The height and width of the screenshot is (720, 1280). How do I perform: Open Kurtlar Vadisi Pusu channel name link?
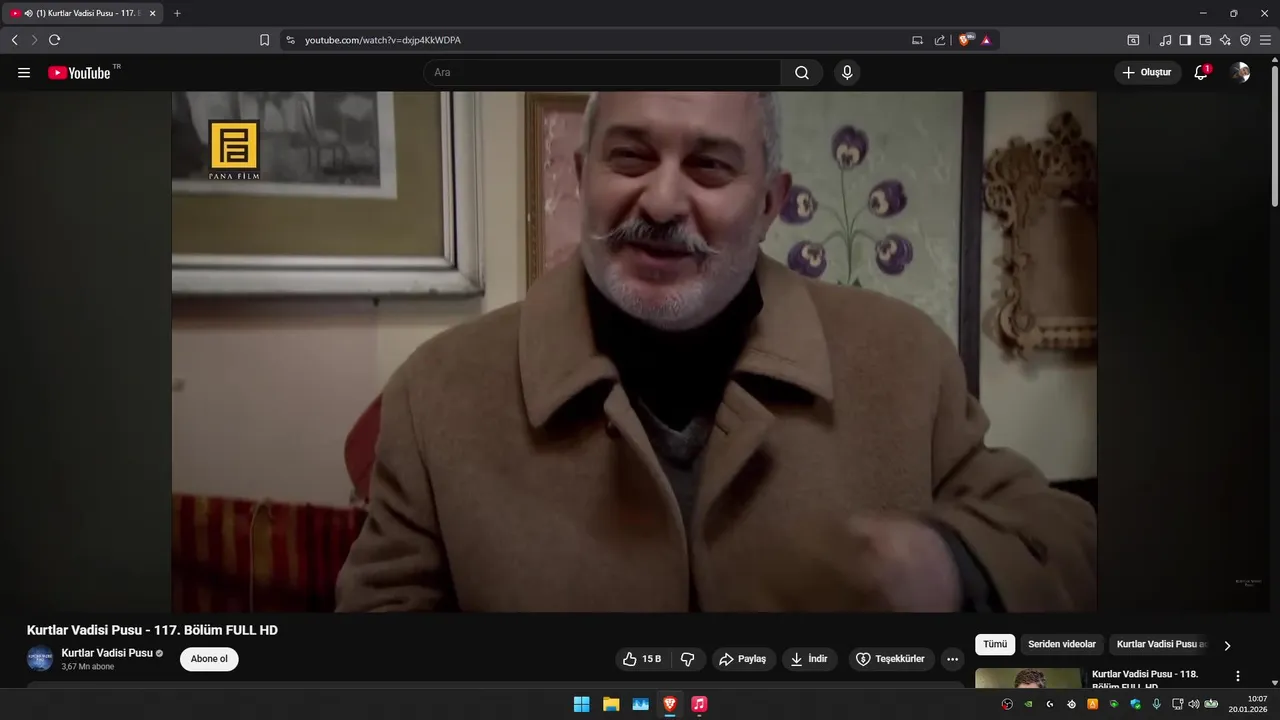[x=107, y=653]
